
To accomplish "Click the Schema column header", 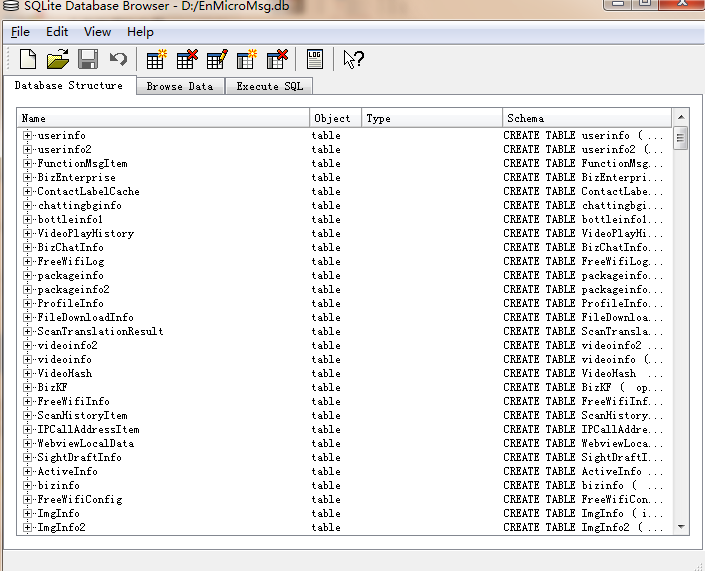I will click(x=587, y=118).
